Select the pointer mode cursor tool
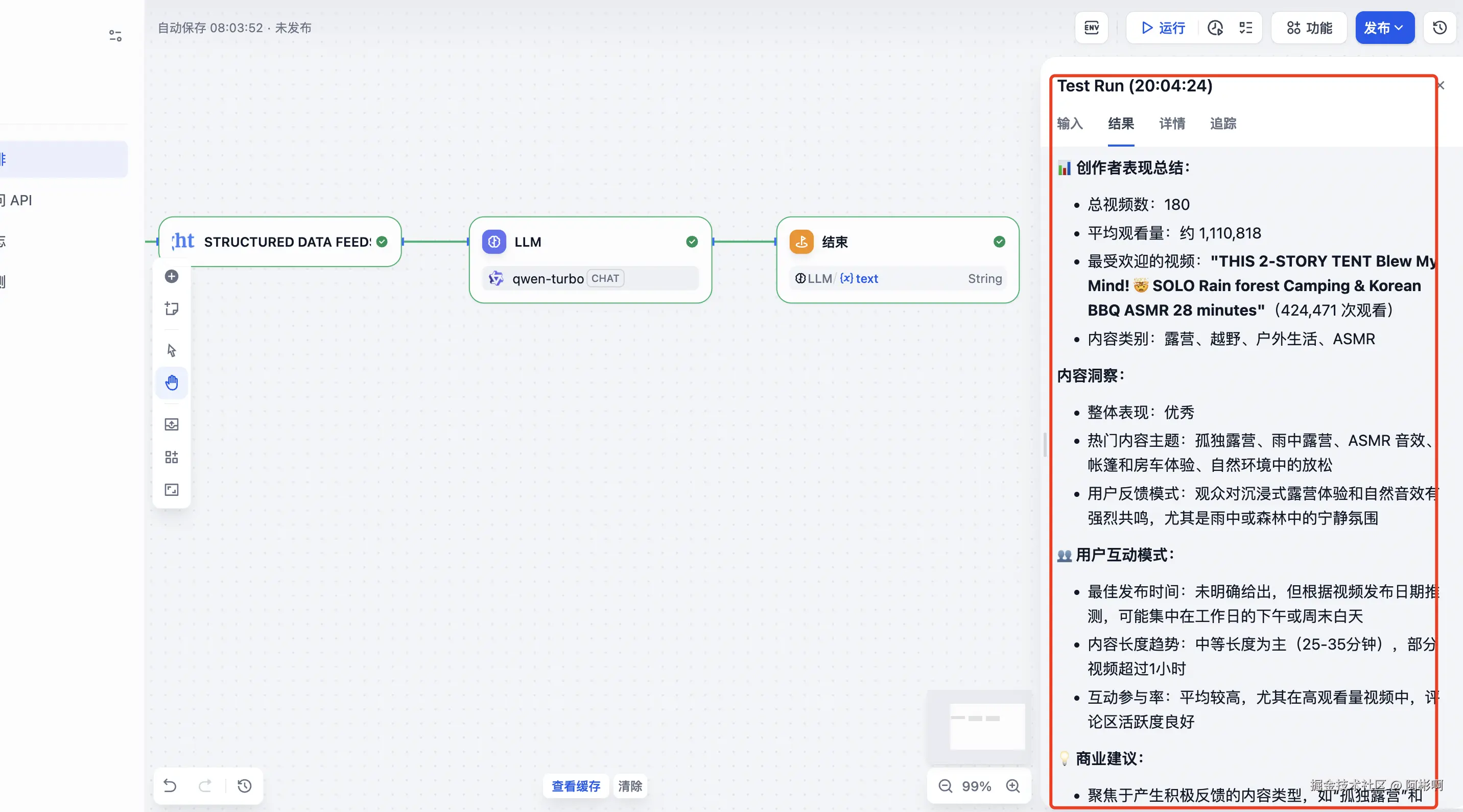This screenshot has height=812, width=1463. 172,350
